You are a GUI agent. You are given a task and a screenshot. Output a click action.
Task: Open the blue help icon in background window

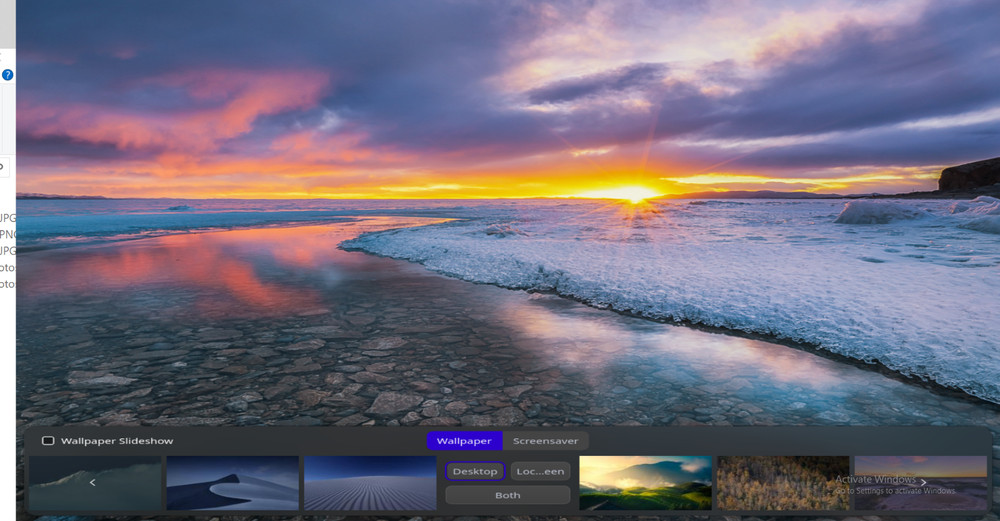pyautogui.click(x=7, y=75)
